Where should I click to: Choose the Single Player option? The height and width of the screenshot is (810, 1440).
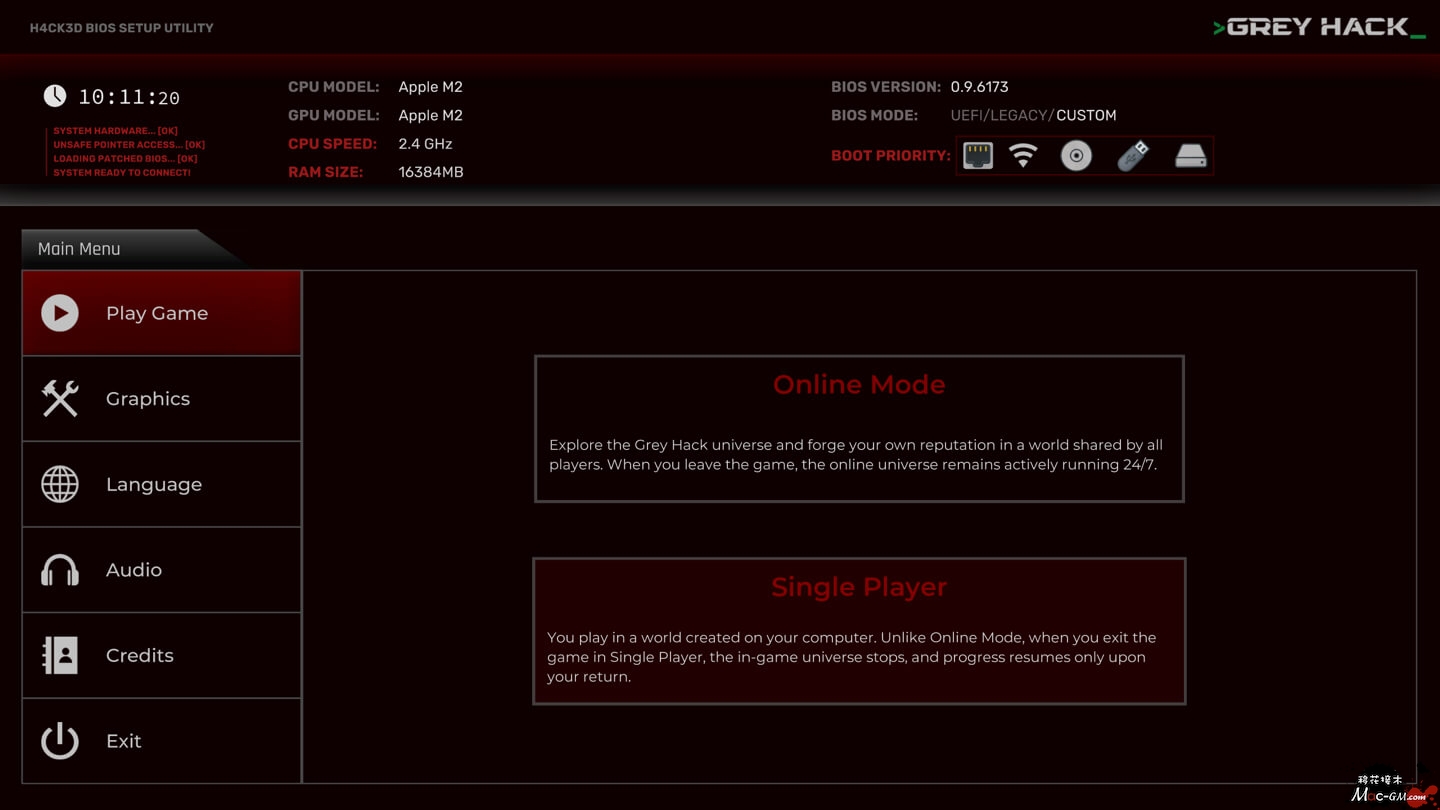click(859, 631)
